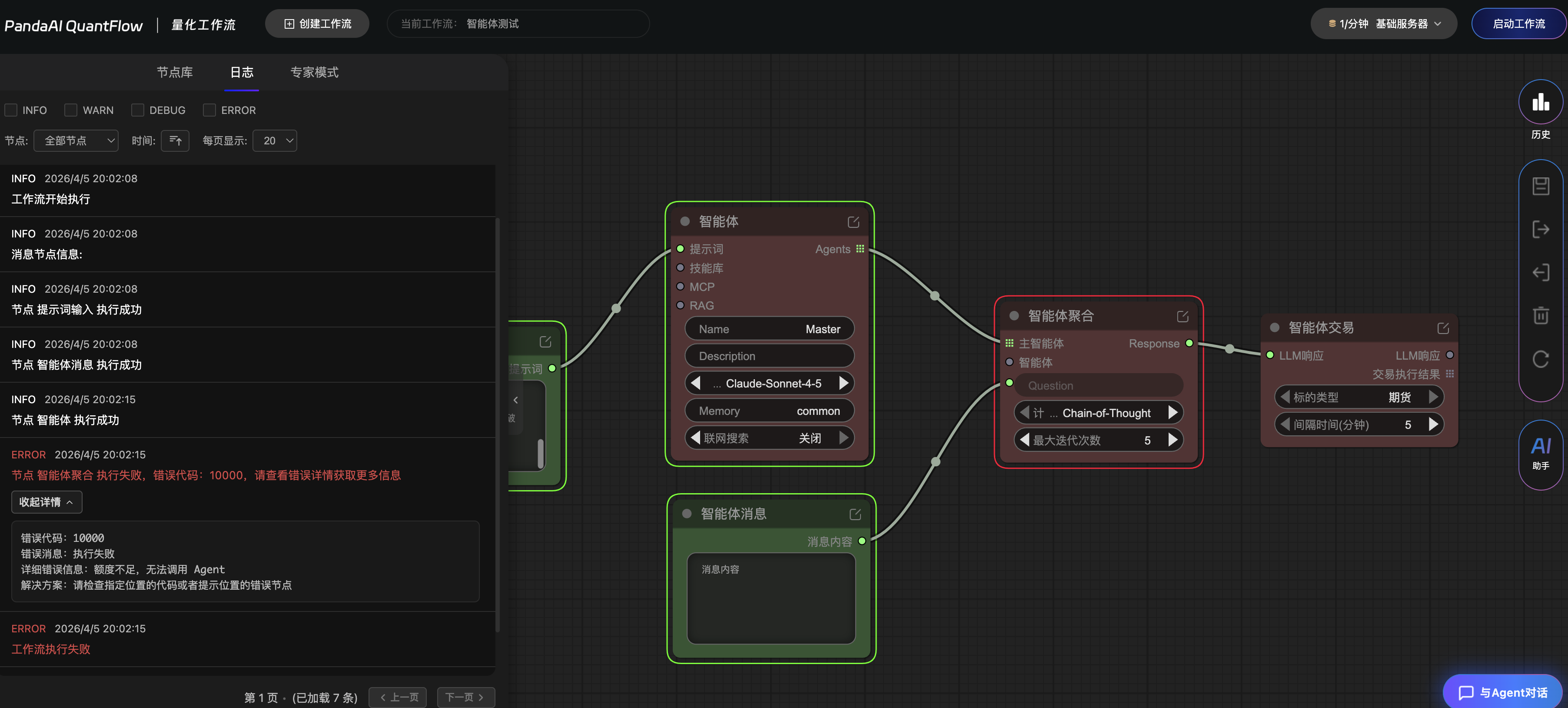Viewport: 1568px width, 708px height.
Task: Switch to the 专家模式 tab
Action: tap(314, 73)
